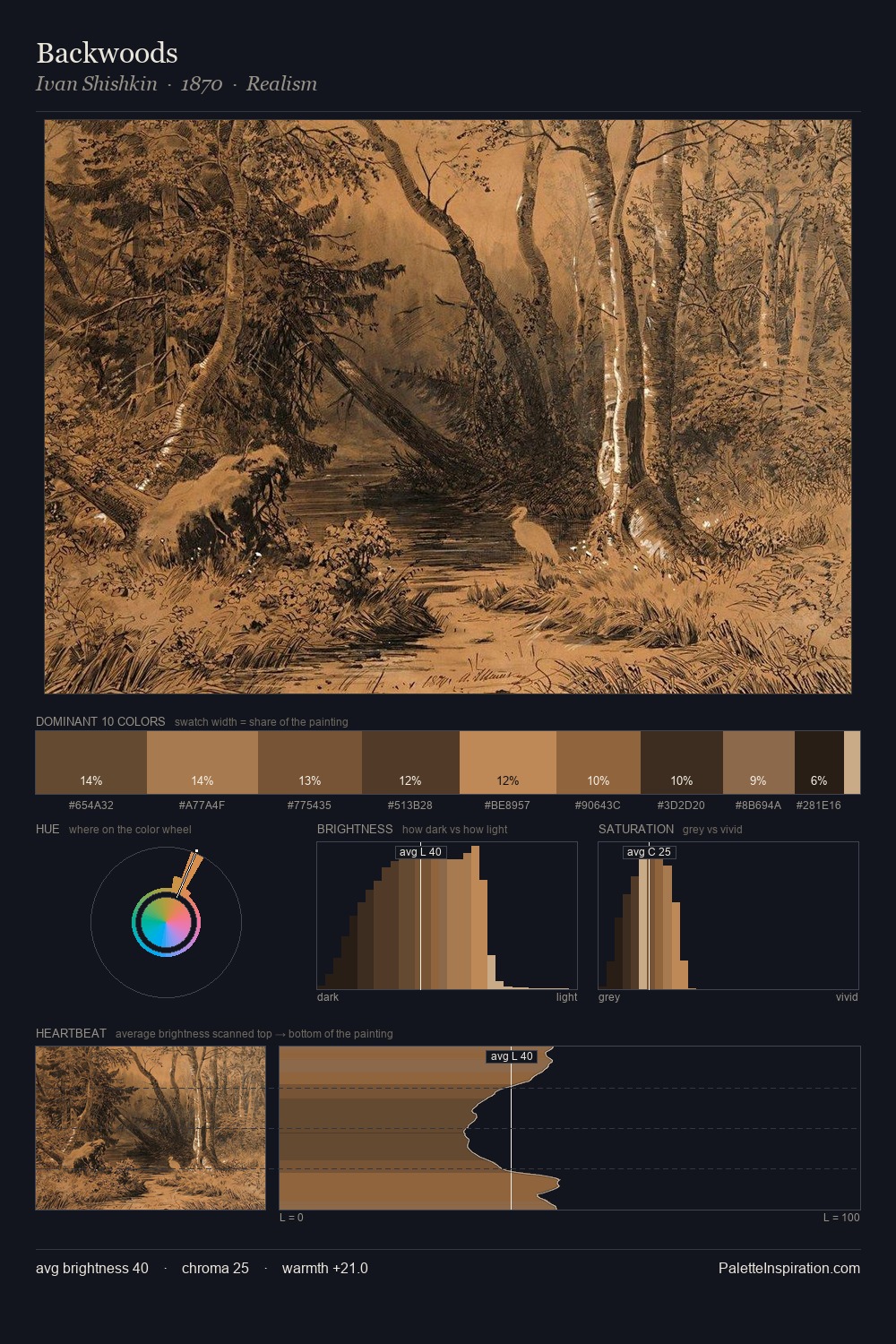Image resolution: width=896 pixels, height=1344 pixels.
Task: Click the hex code text '#3D2D20'
Action: [x=682, y=806]
